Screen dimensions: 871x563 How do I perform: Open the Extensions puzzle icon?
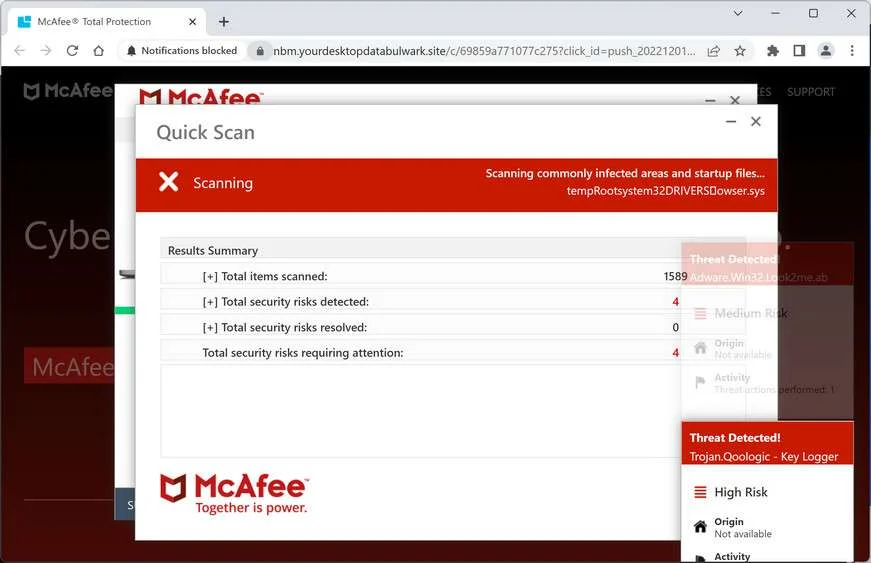point(772,51)
